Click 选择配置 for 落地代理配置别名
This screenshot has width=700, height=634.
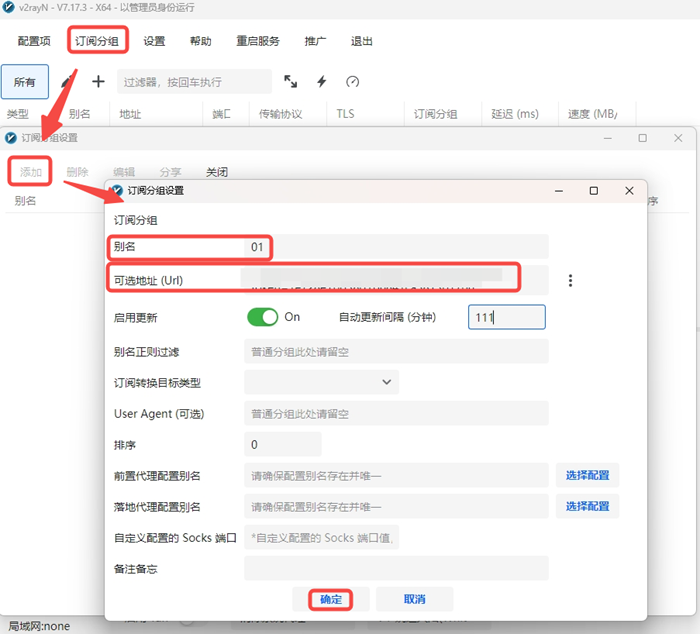(588, 506)
